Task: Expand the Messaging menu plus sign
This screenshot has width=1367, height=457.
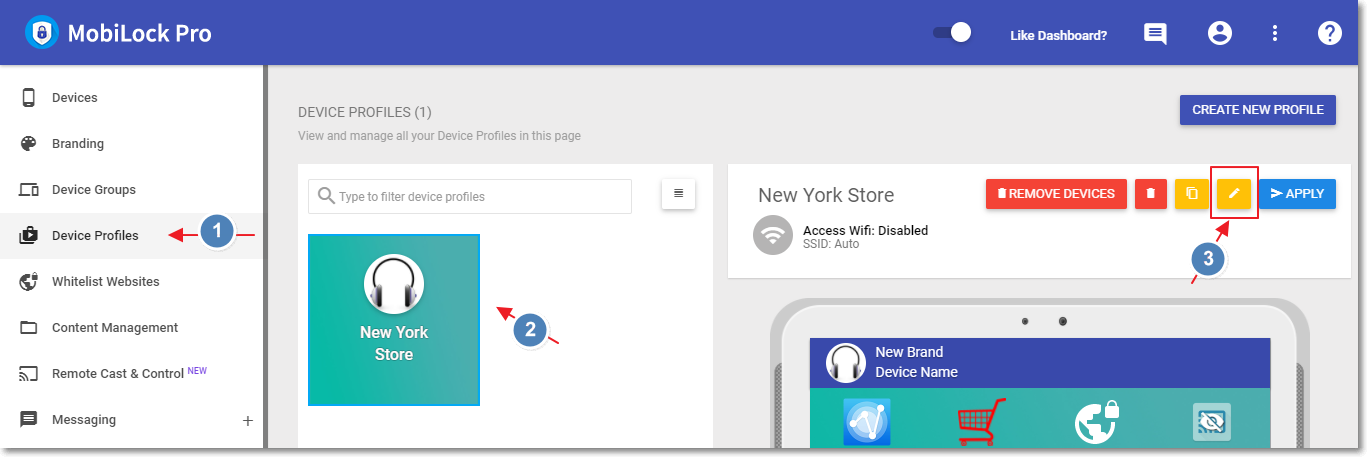Action: tap(248, 421)
